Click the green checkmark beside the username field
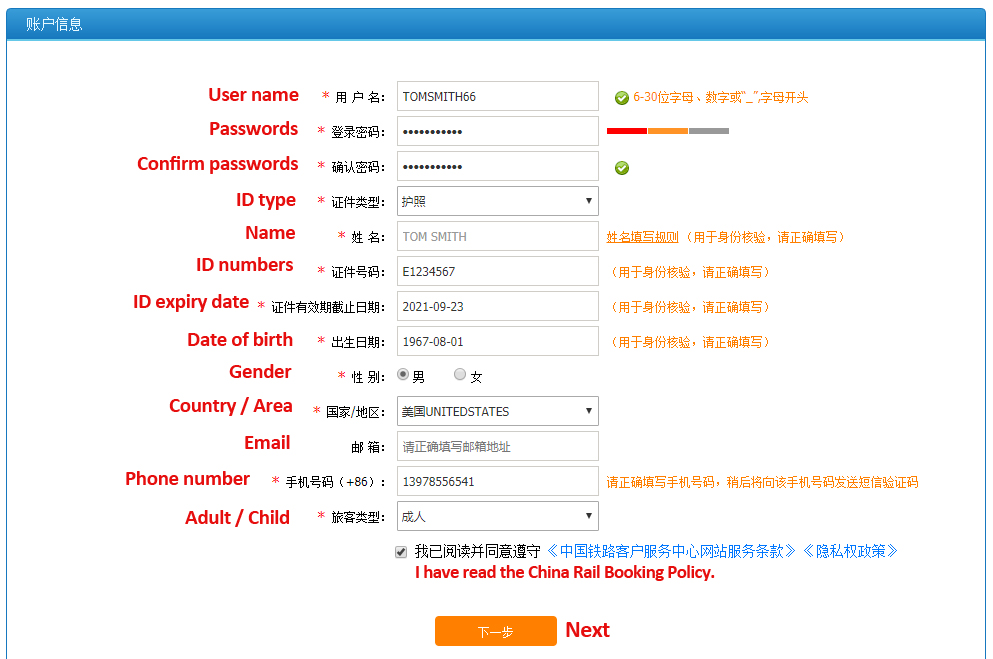Screen dimensions: 993x659 (x=621, y=96)
